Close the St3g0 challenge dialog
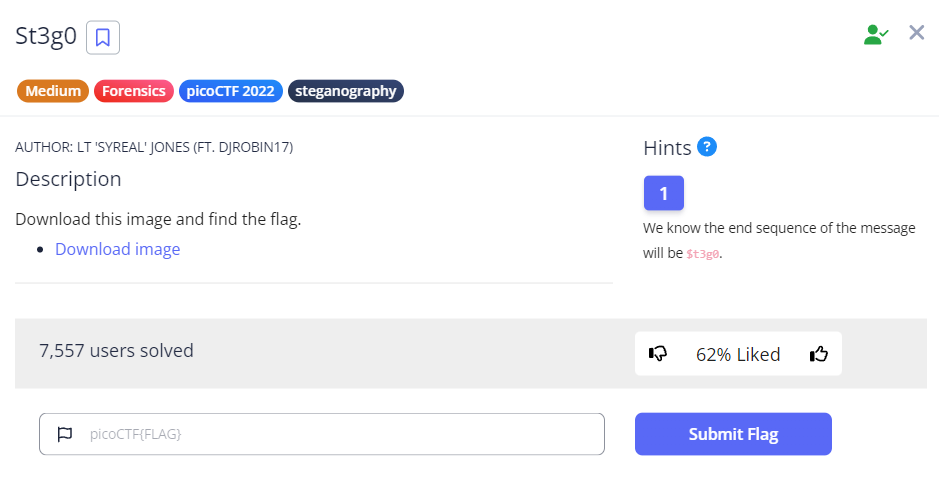Screen dimensions: 939x486 916,33
